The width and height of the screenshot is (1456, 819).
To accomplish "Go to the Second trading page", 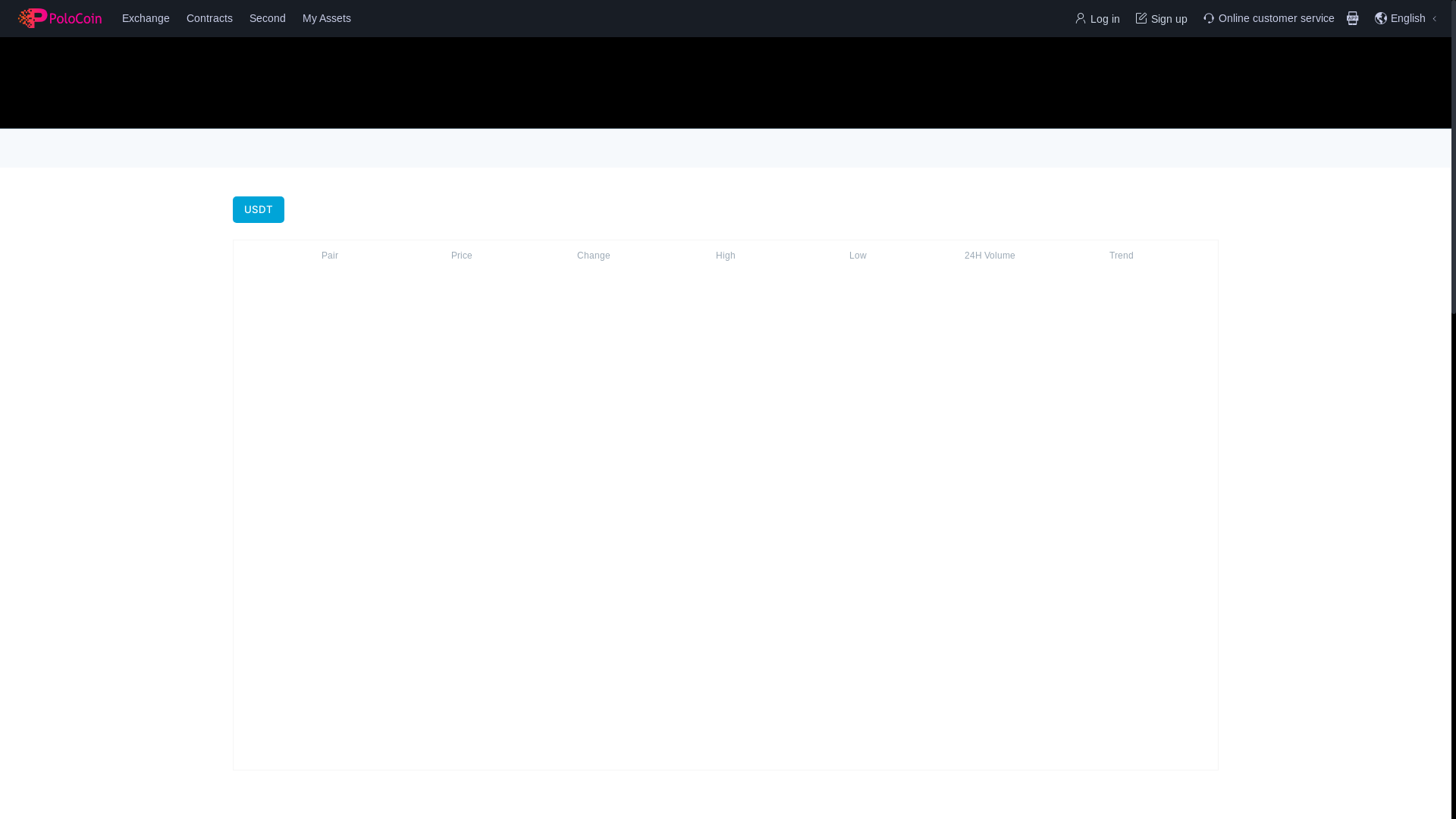I will click(267, 18).
